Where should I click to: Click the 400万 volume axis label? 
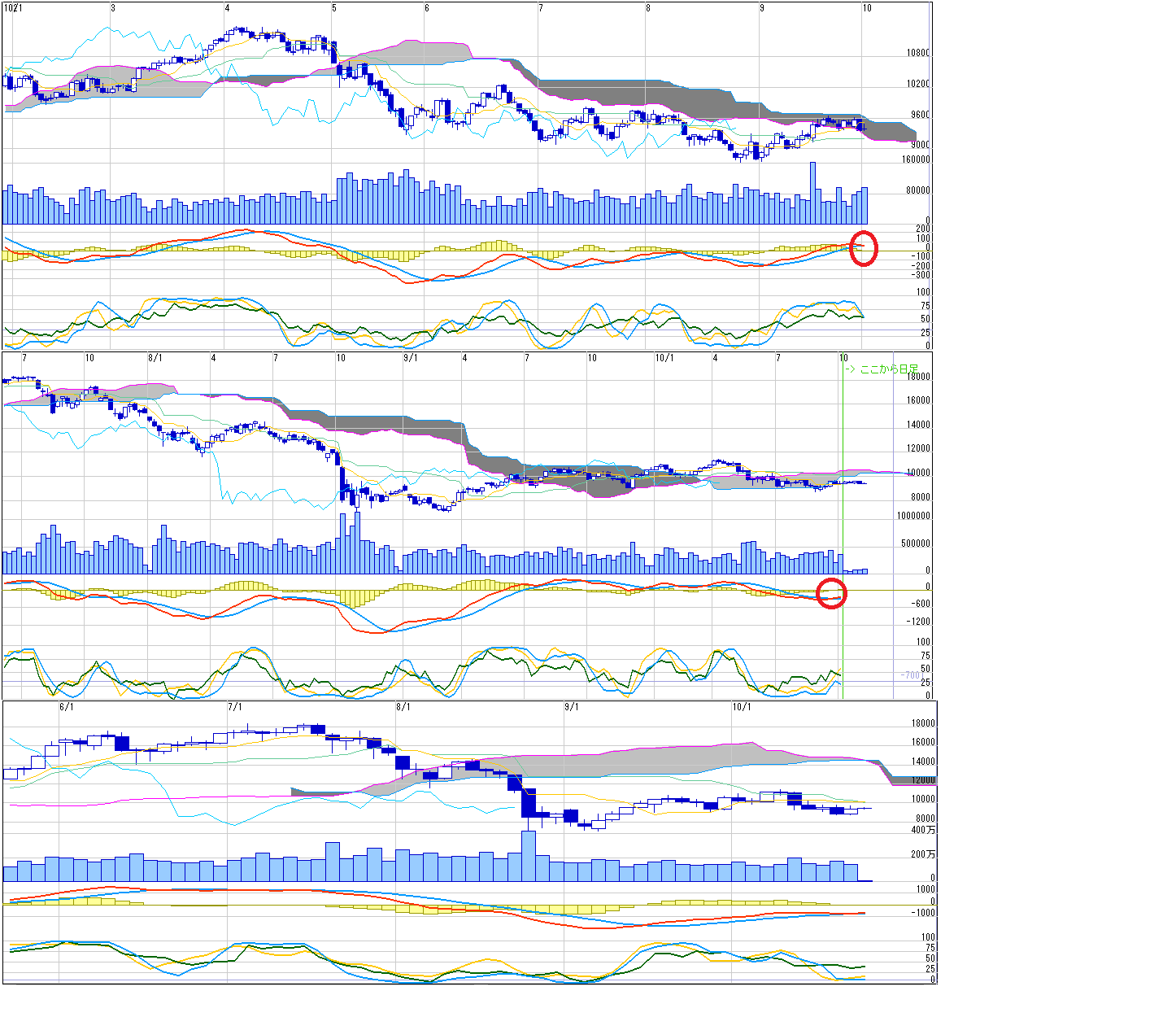(923, 831)
